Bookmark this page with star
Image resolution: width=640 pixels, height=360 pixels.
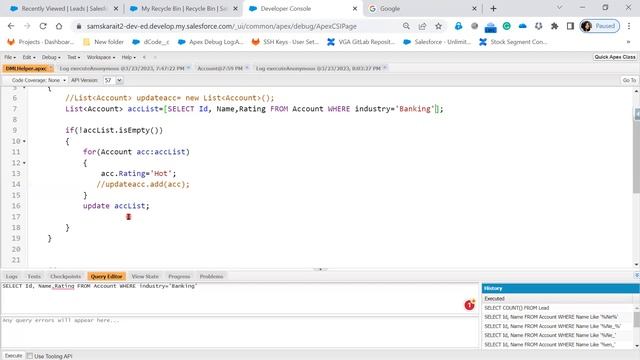point(438,26)
